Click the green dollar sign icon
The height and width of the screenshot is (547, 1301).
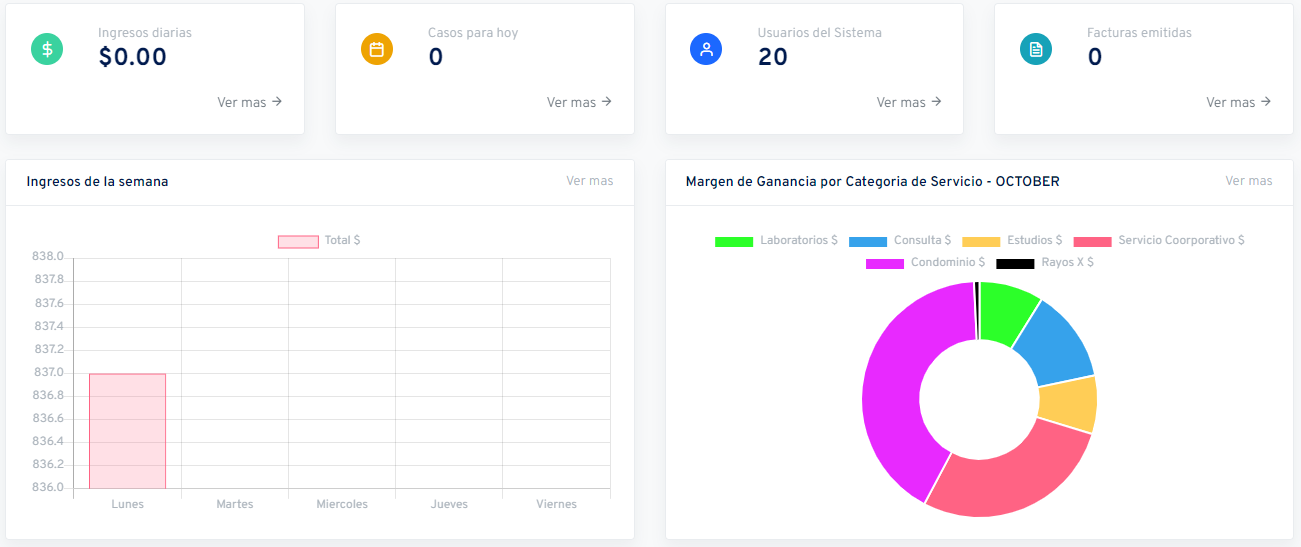pyautogui.click(x=47, y=49)
